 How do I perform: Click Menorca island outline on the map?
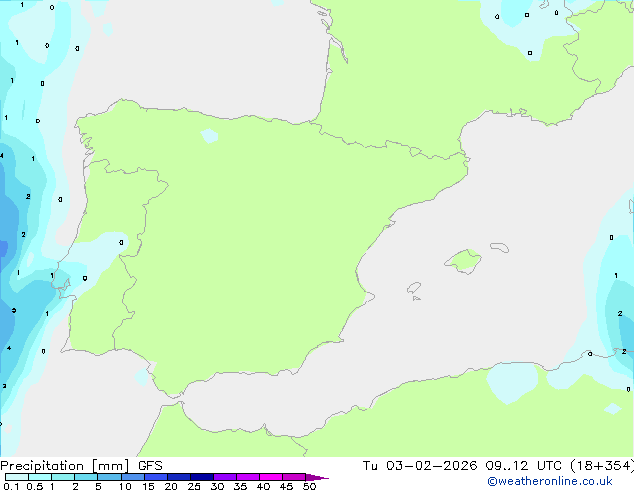(499, 247)
